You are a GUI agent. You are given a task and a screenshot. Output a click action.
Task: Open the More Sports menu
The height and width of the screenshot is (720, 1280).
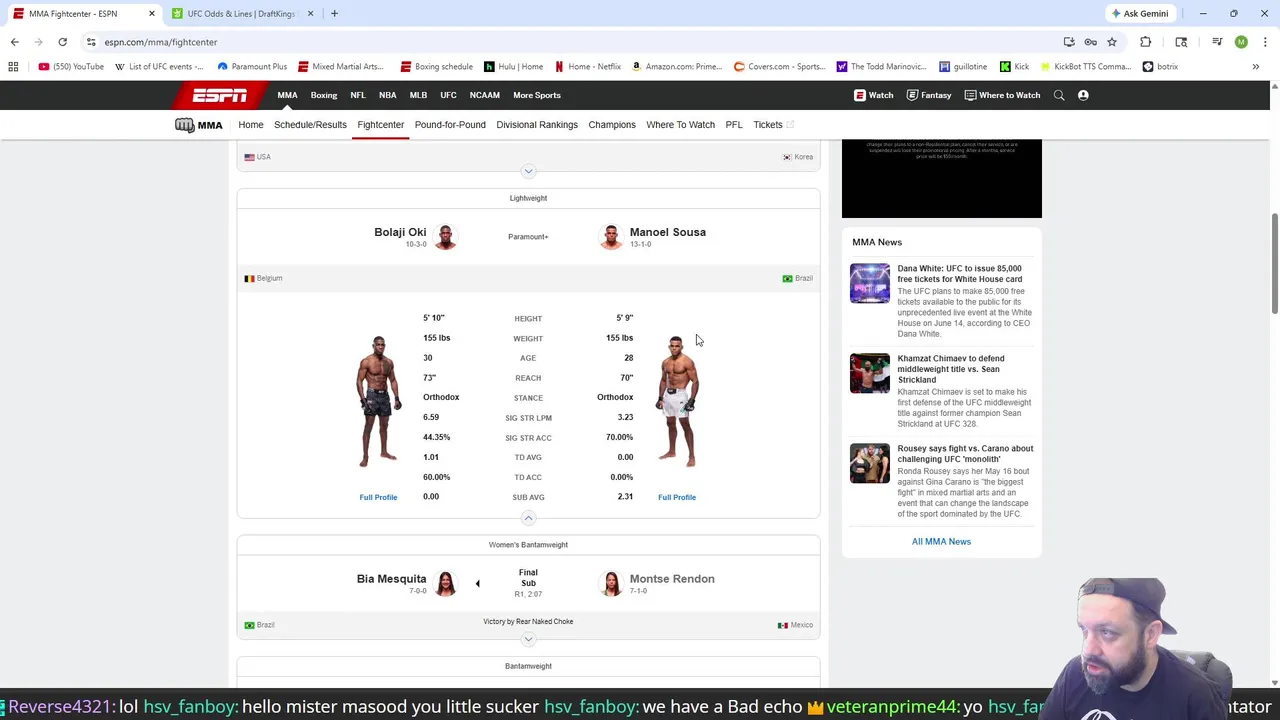pyautogui.click(x=537, y=95)
